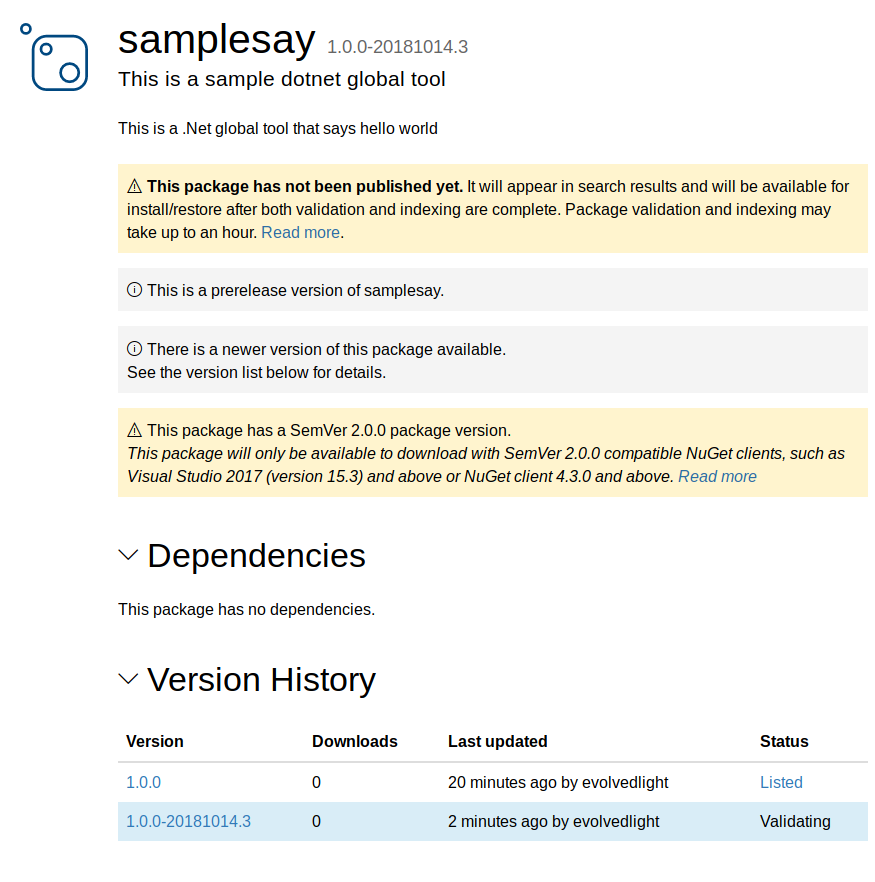Click the Dependencies heading text
The width and height of the screenshot is (875, 882).
256,555
